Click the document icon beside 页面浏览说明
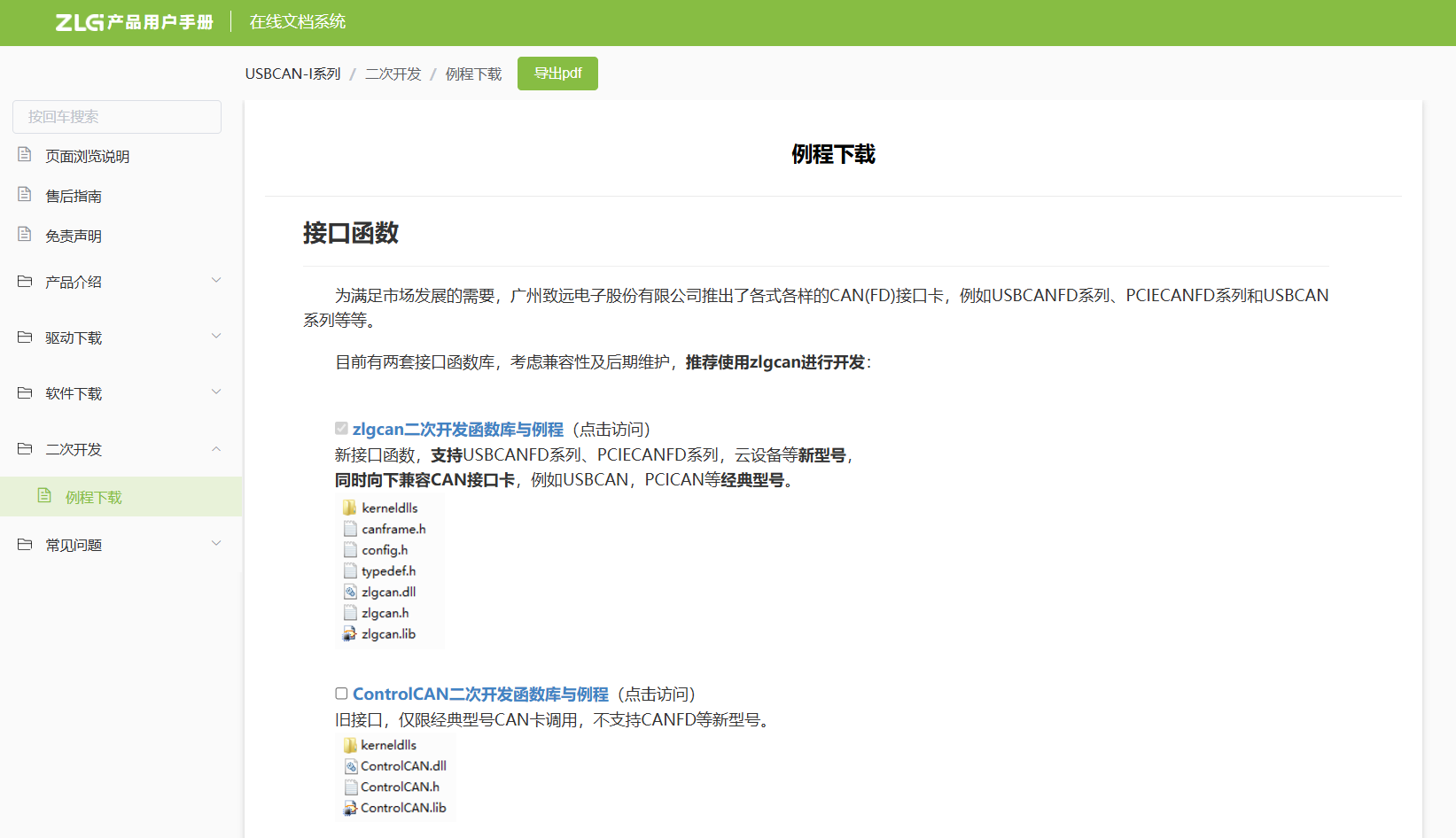The width and height of the screenshot is (1456, 838). click(25, 155)
